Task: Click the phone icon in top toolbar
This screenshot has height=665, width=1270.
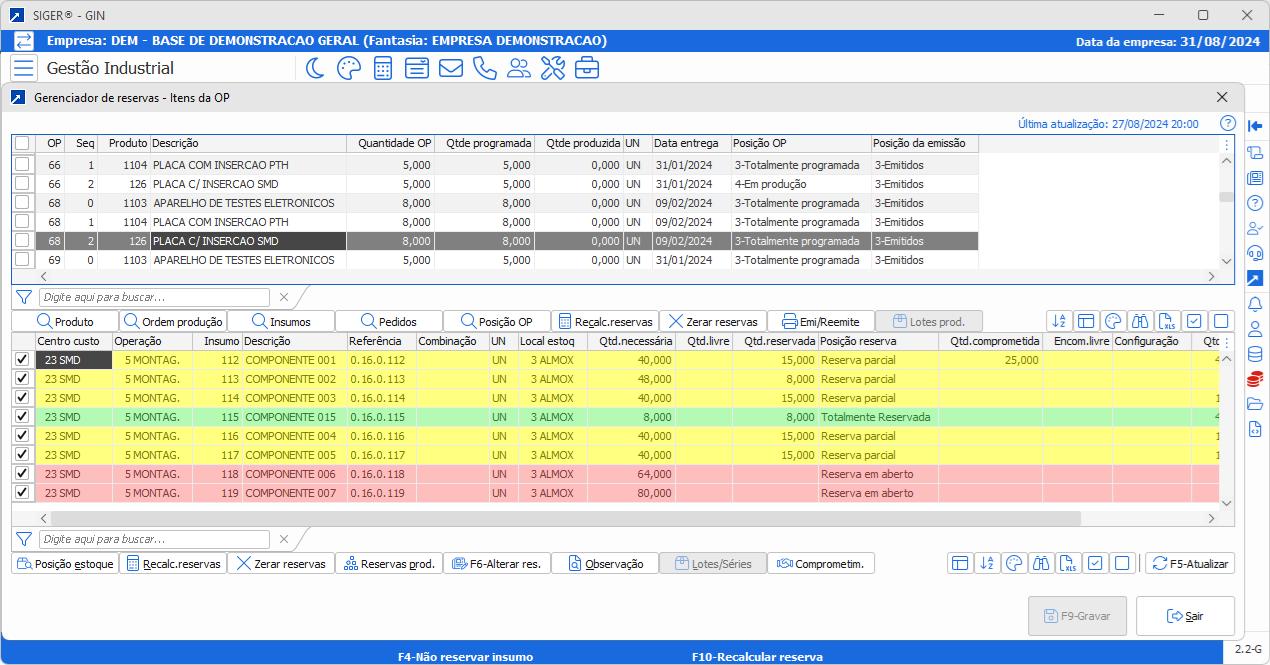Action: (x=484, y=68)
